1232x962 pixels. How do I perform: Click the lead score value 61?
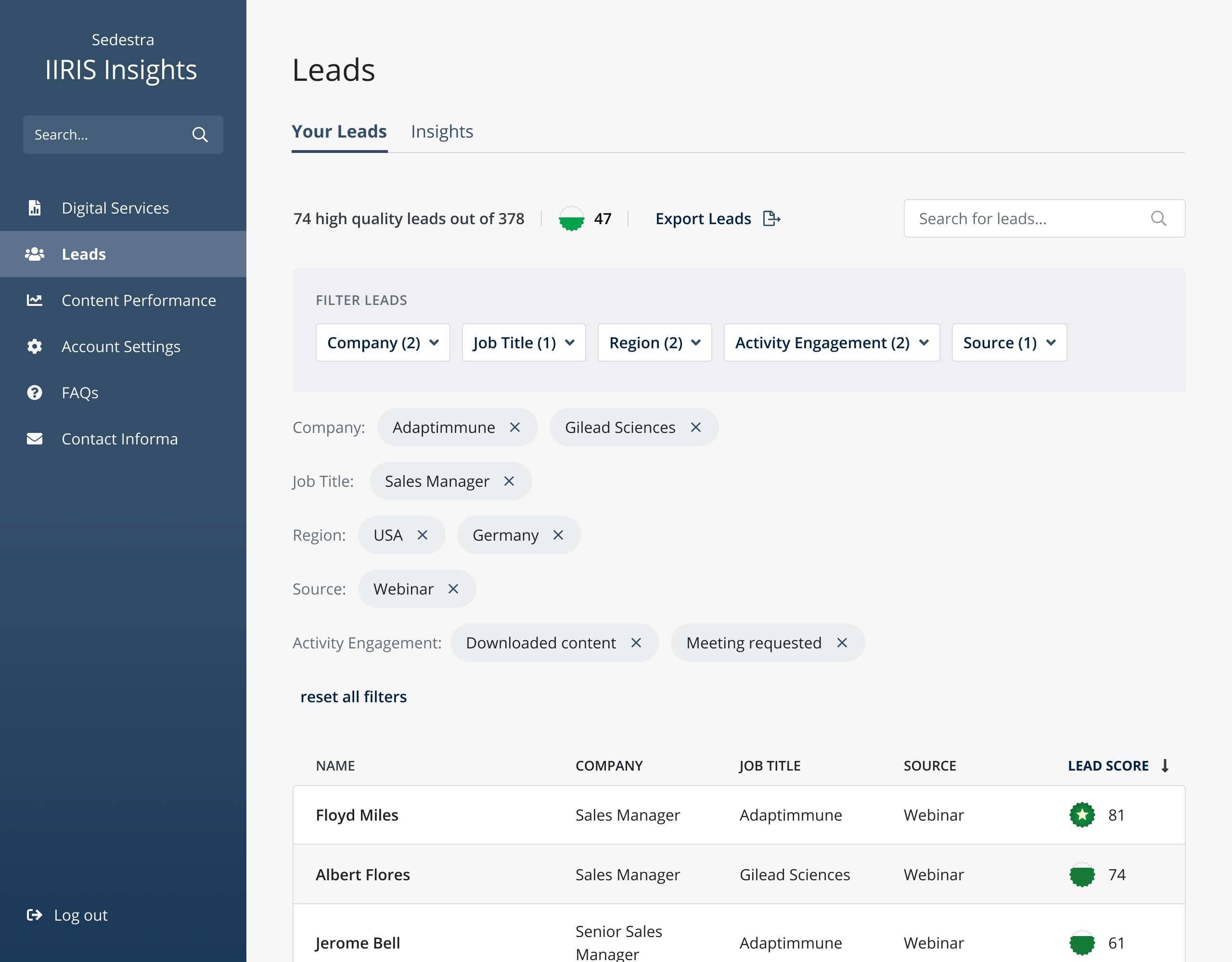click(x=1116, y=943)
